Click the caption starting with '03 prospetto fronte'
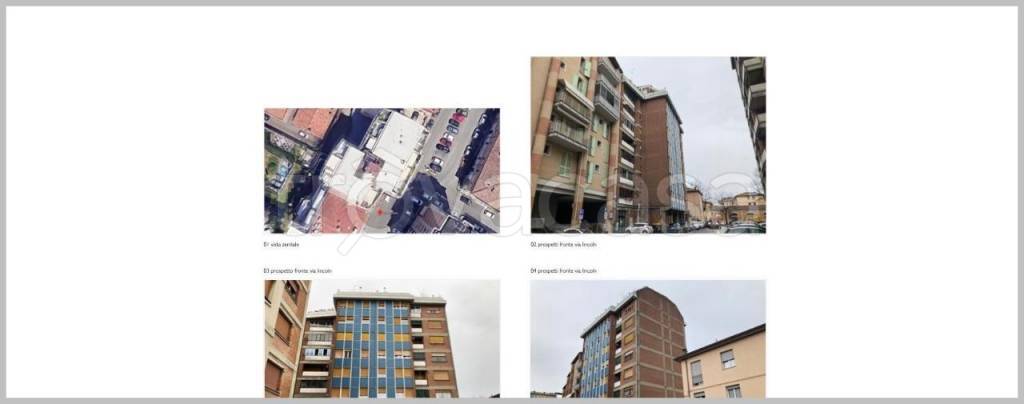 (x=297, y=271)
